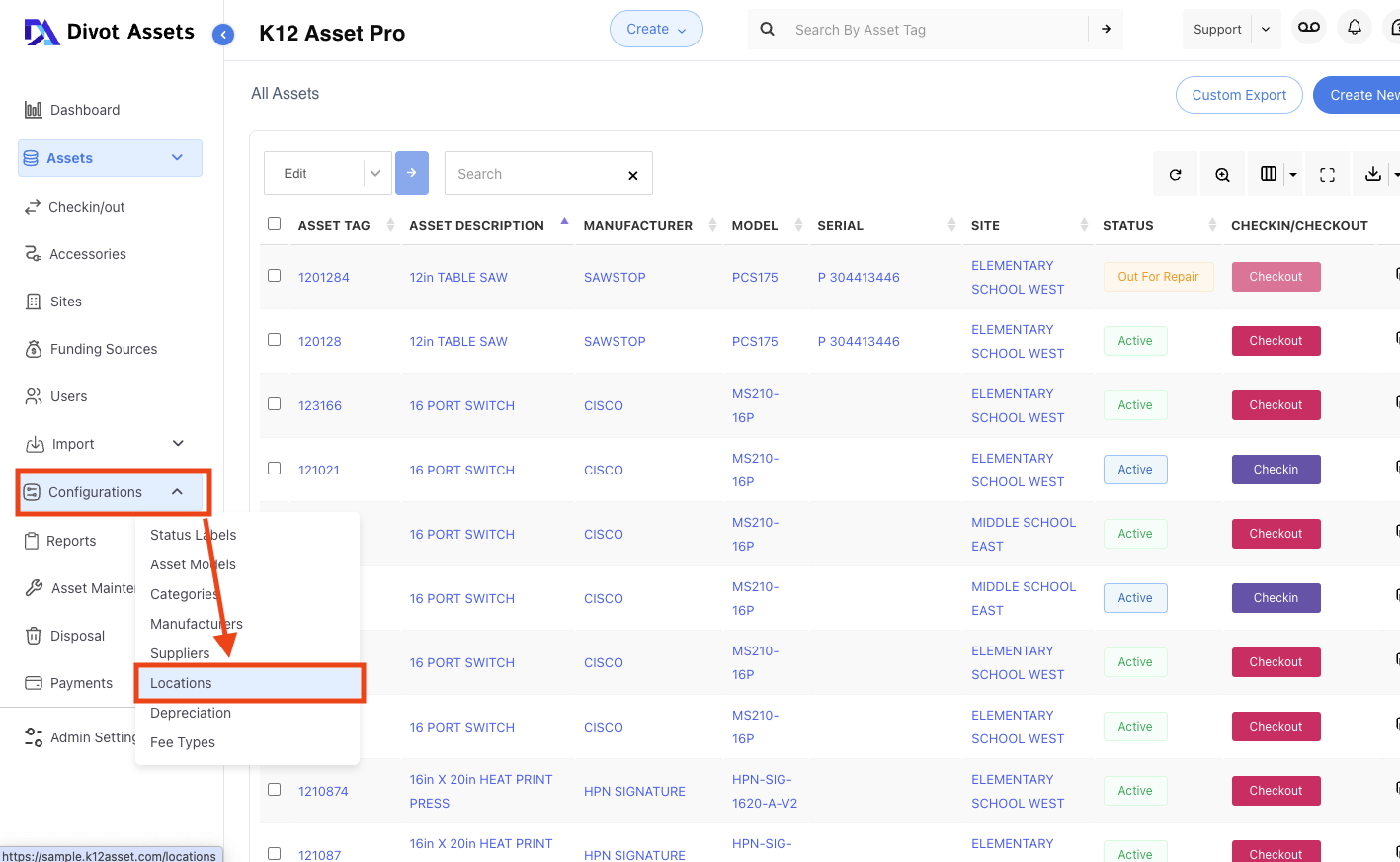Click the voicemail icon in header
The image size is (1400, 862).
(1308, 28)
